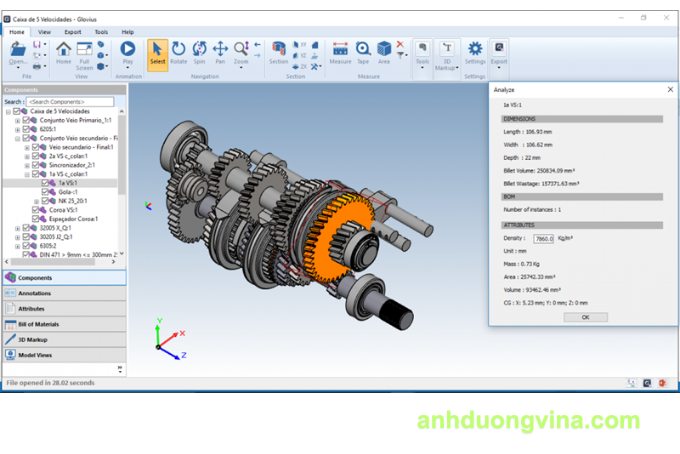Click the Density value input field
680x454 pixels.
(544, 239)
